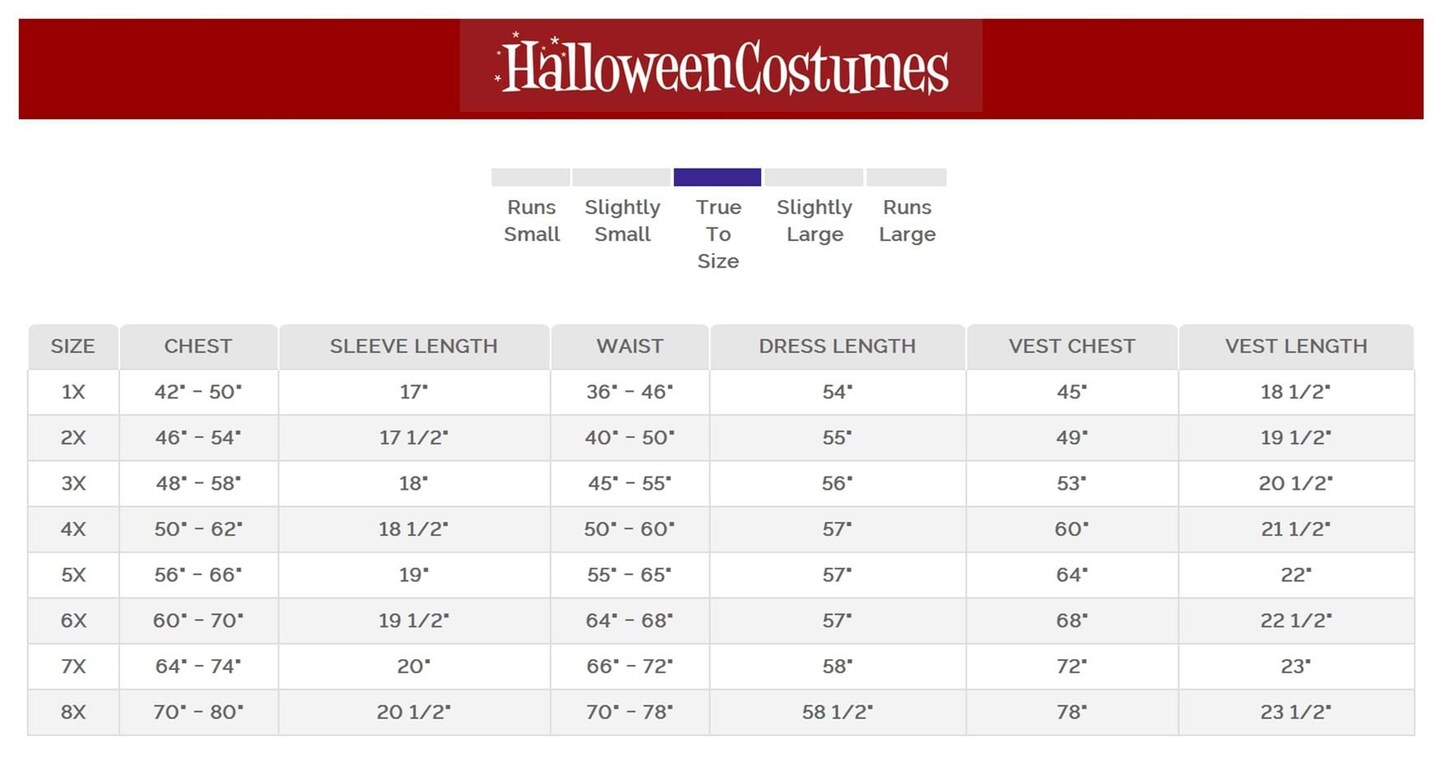Click the VEST CHEST column header
1440x763 pixels.
1072,346
